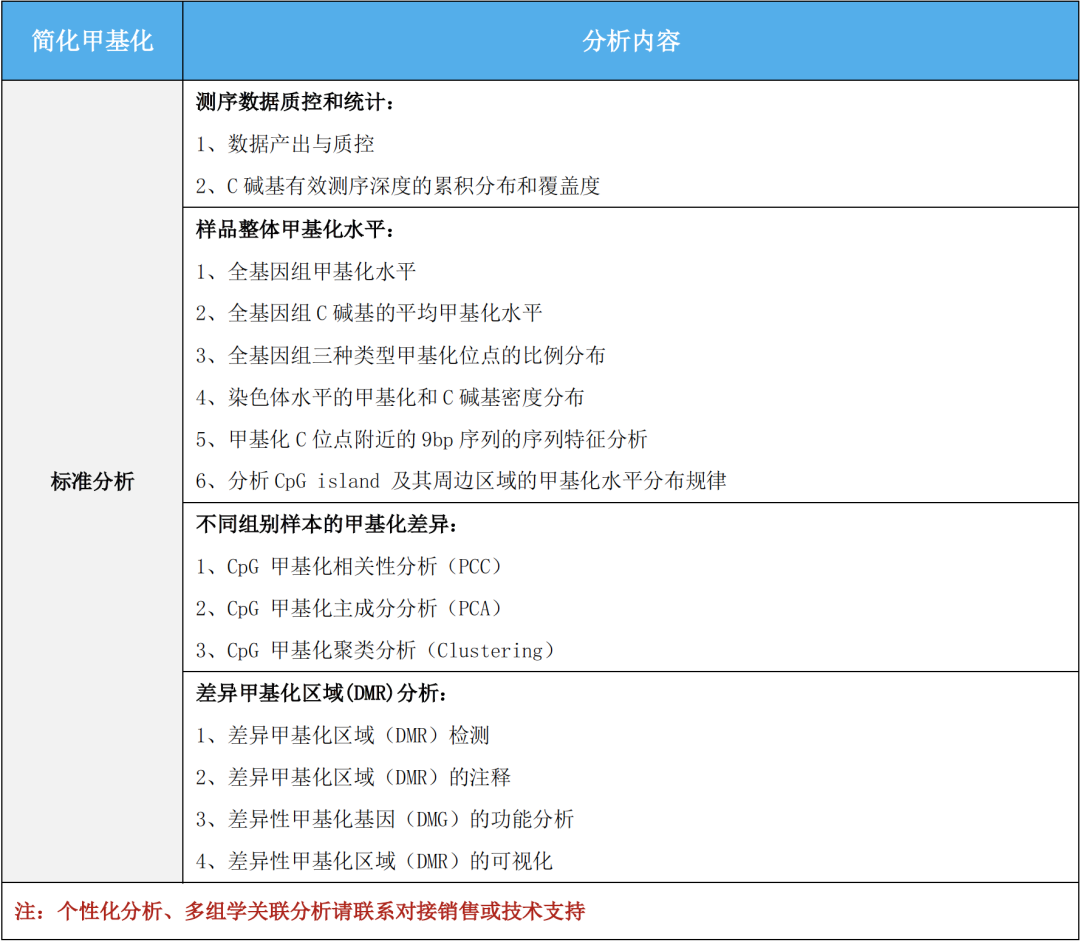
Task: Click '2、全基因组 C 碱基的平均甲基化水平'
Action: [369, 313]
